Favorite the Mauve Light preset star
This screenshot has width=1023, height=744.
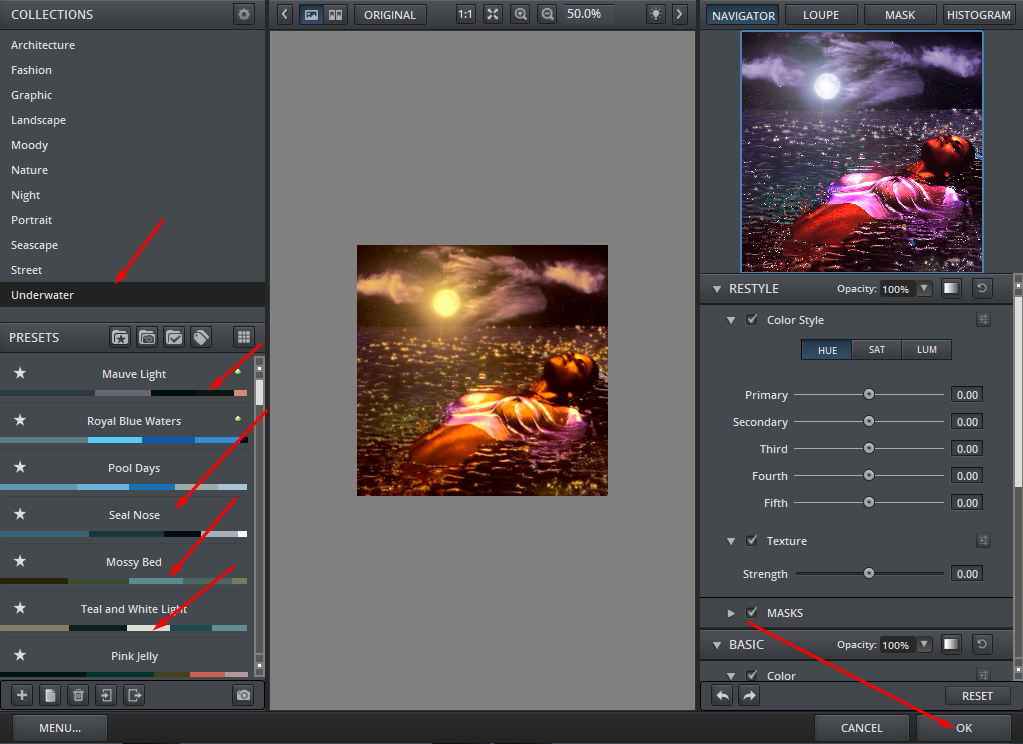20,373
